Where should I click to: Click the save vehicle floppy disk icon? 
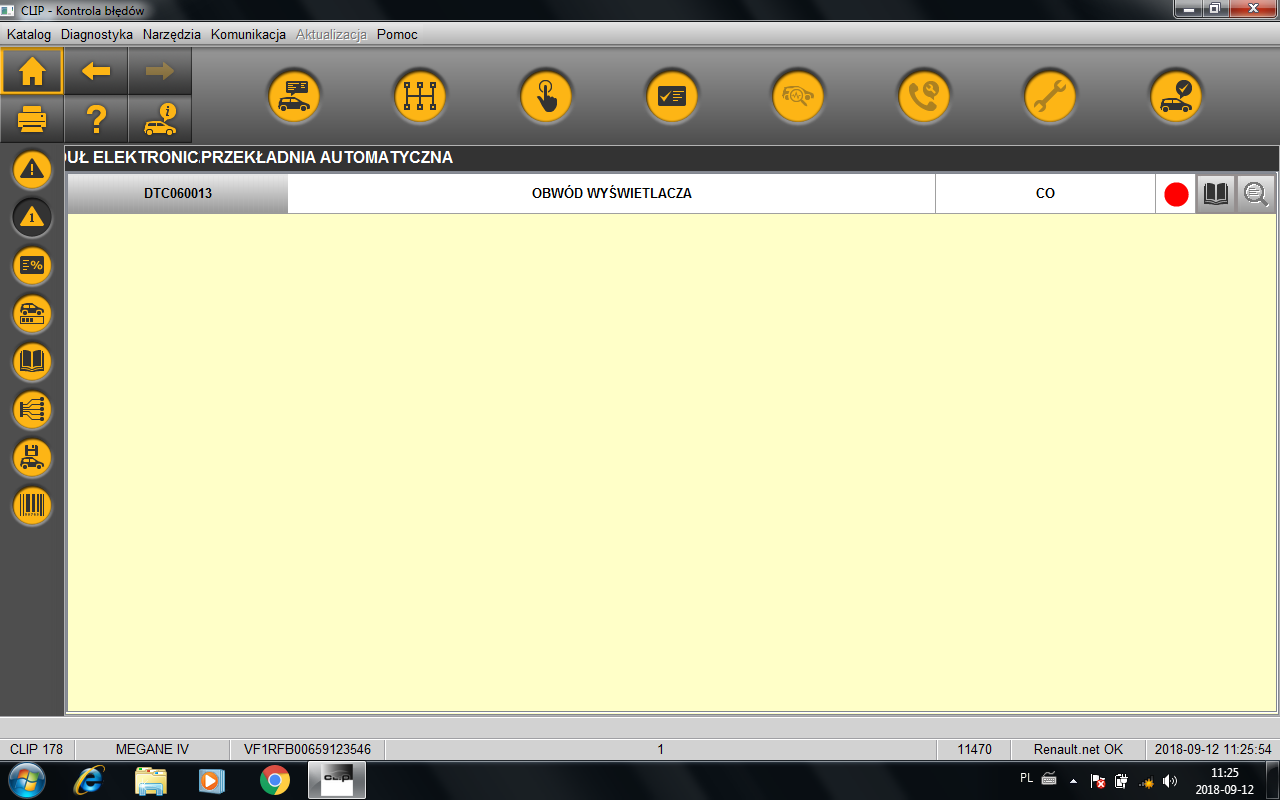32,458
